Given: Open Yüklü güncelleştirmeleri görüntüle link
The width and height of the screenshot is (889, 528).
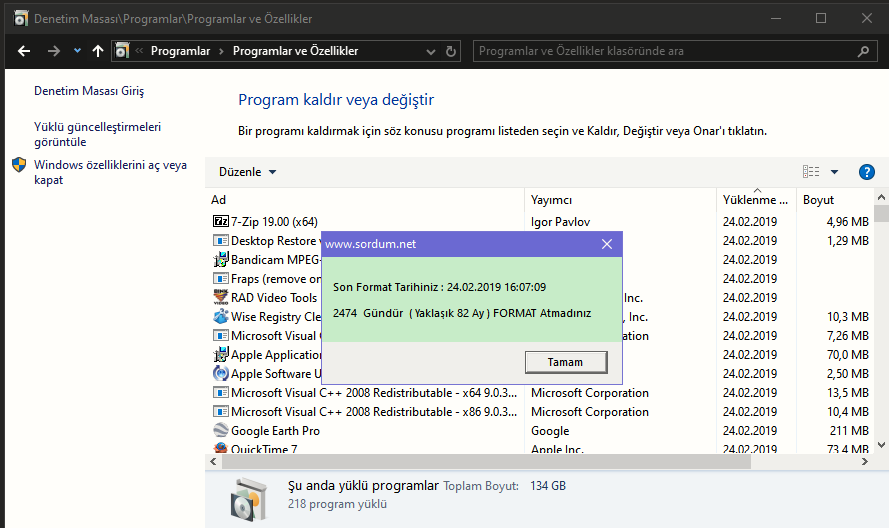Looking at the screenshot, I should point(98,134).
